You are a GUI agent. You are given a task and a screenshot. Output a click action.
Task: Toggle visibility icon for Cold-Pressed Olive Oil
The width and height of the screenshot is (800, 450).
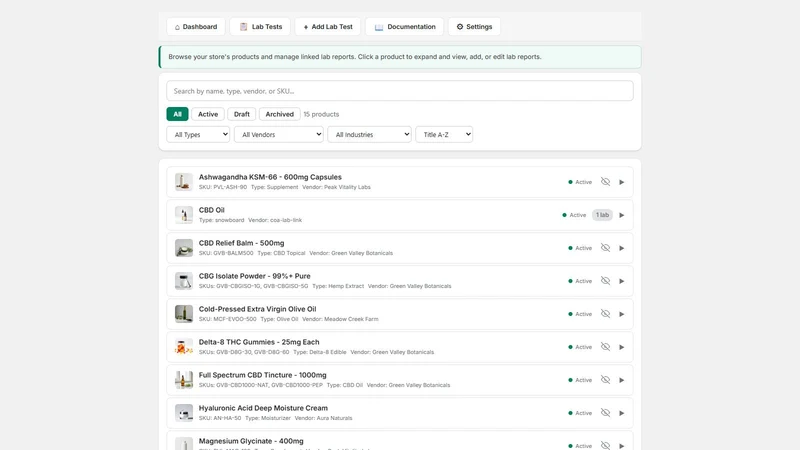pyautogui.click(x=605, y=314)
